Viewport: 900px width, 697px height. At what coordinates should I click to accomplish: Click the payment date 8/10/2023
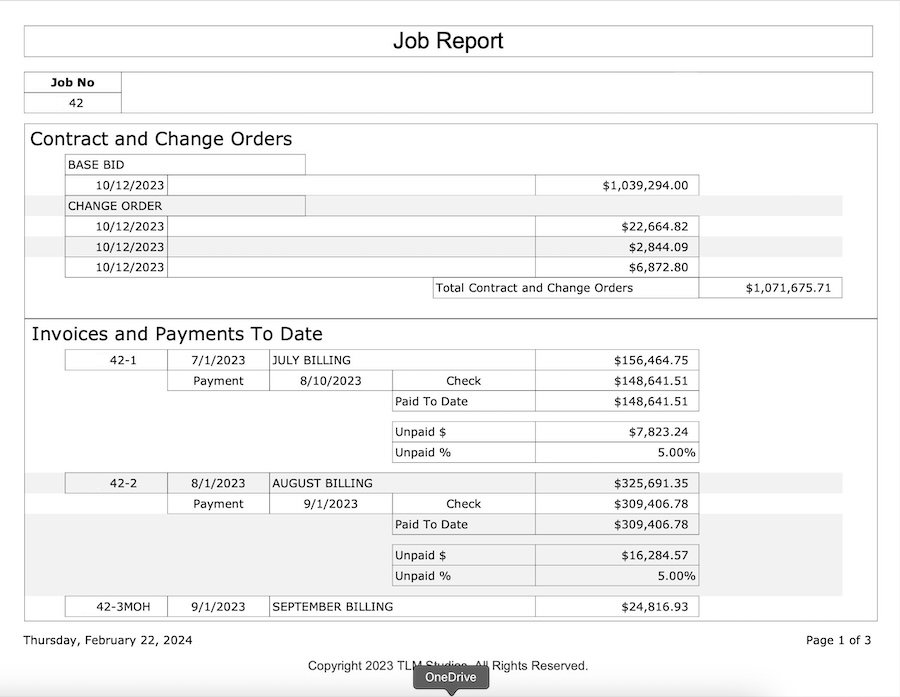click(330, 381)
